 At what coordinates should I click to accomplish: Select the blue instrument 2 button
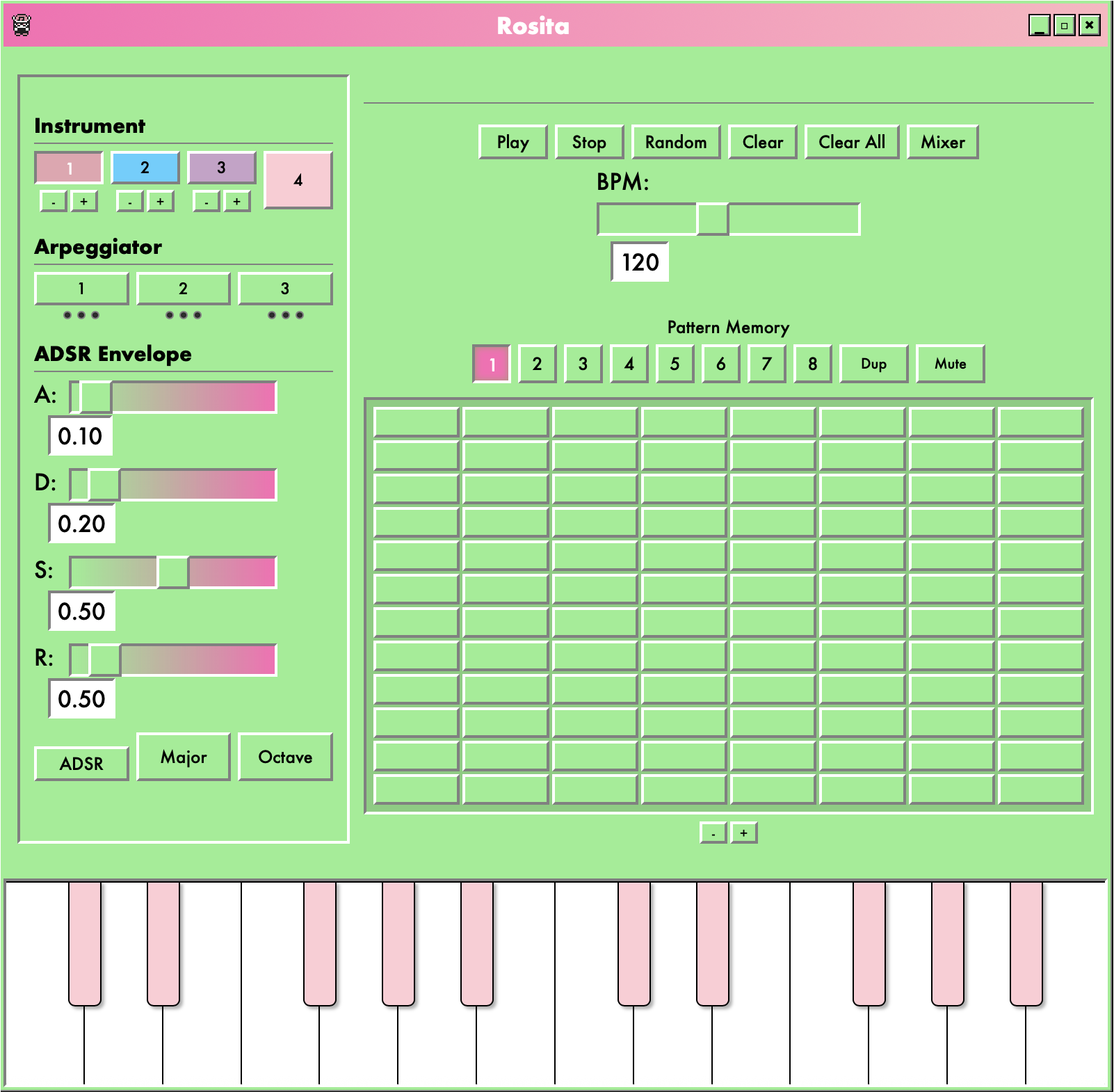pos(145,168)
